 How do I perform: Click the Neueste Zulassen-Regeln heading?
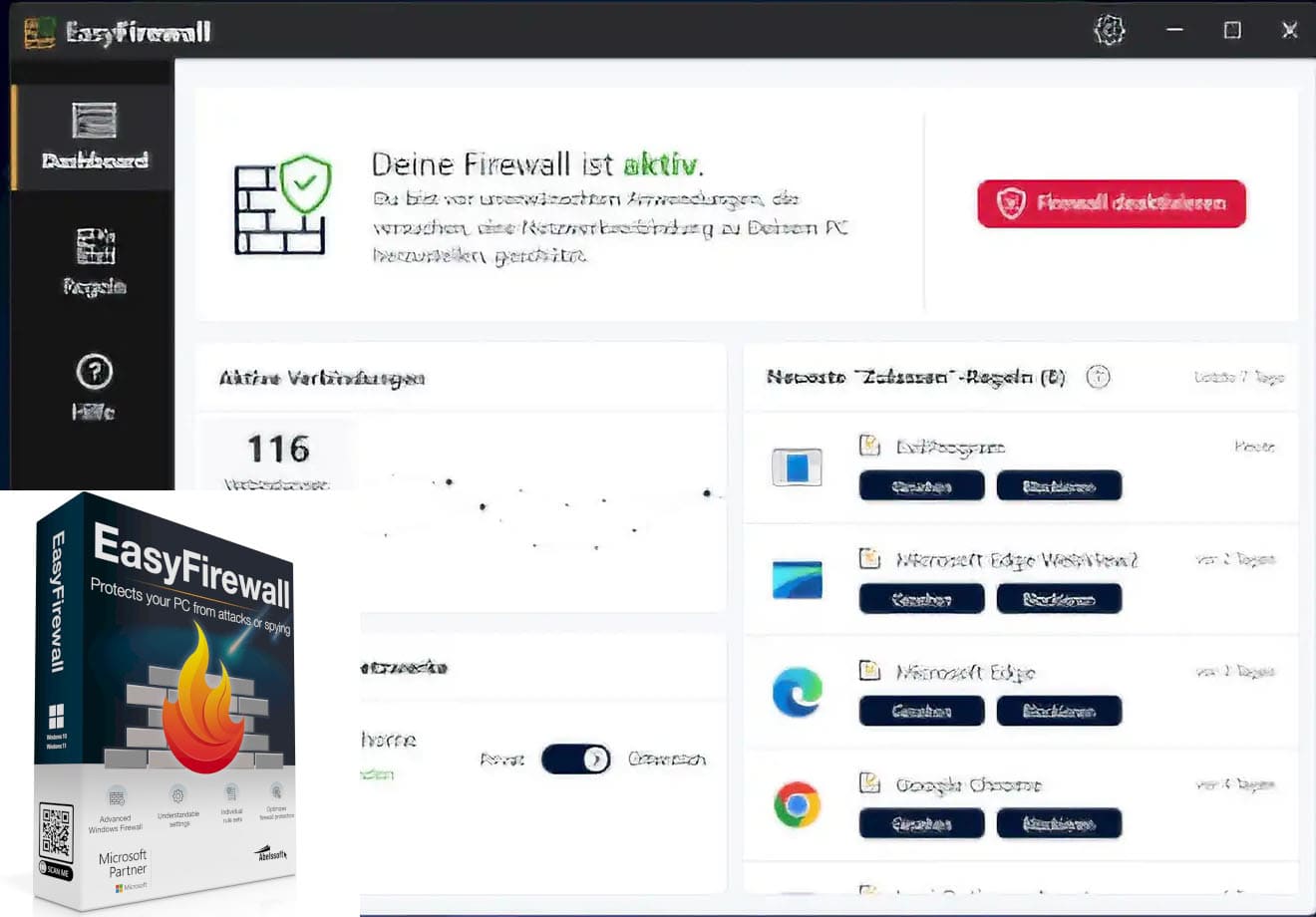pyautogui.click(x=915, y=377)
